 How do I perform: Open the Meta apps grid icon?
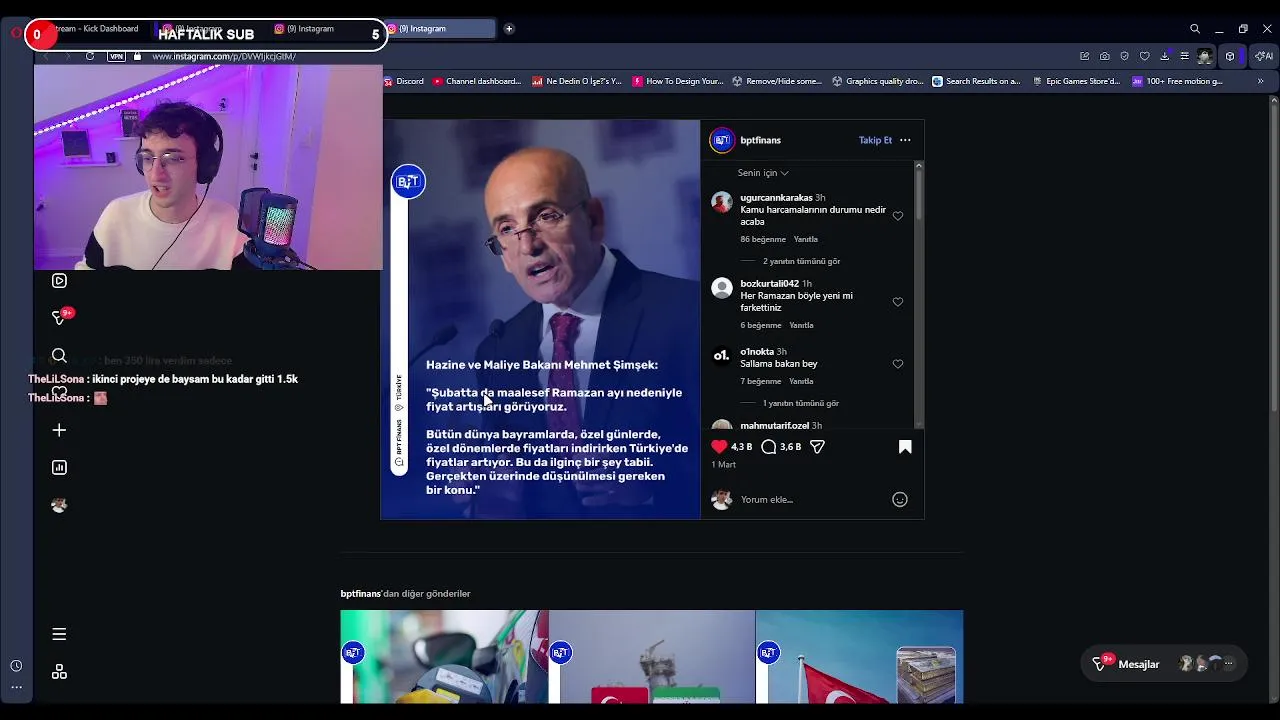[59, 672]
